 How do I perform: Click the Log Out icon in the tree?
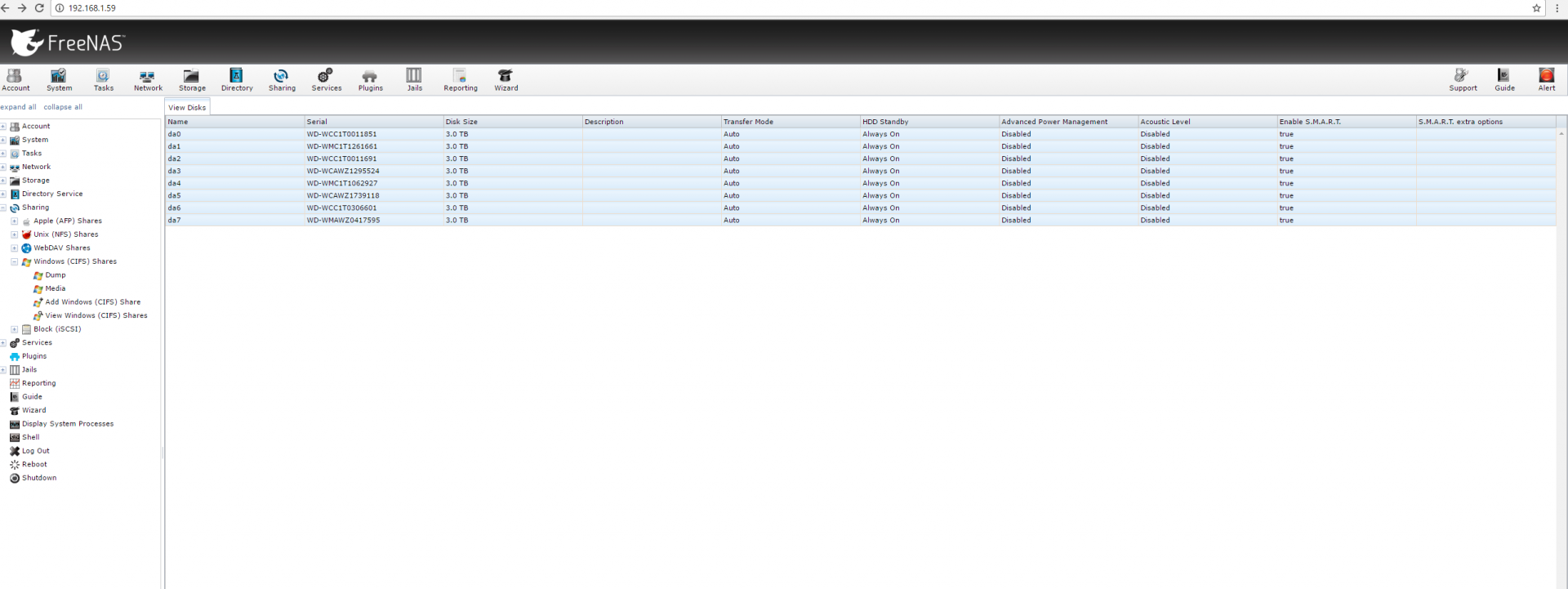(x=15, y=451)
